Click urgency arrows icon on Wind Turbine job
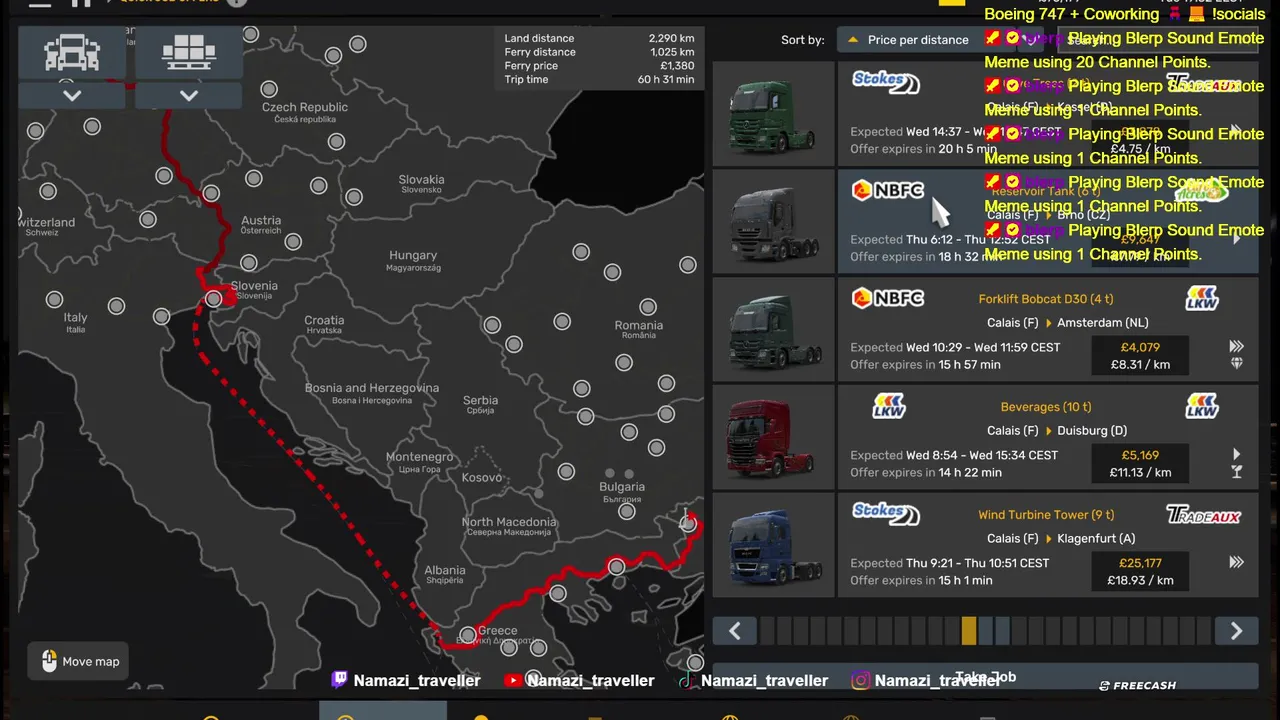Screen dimensions: 1280x720 (1237, 562)
